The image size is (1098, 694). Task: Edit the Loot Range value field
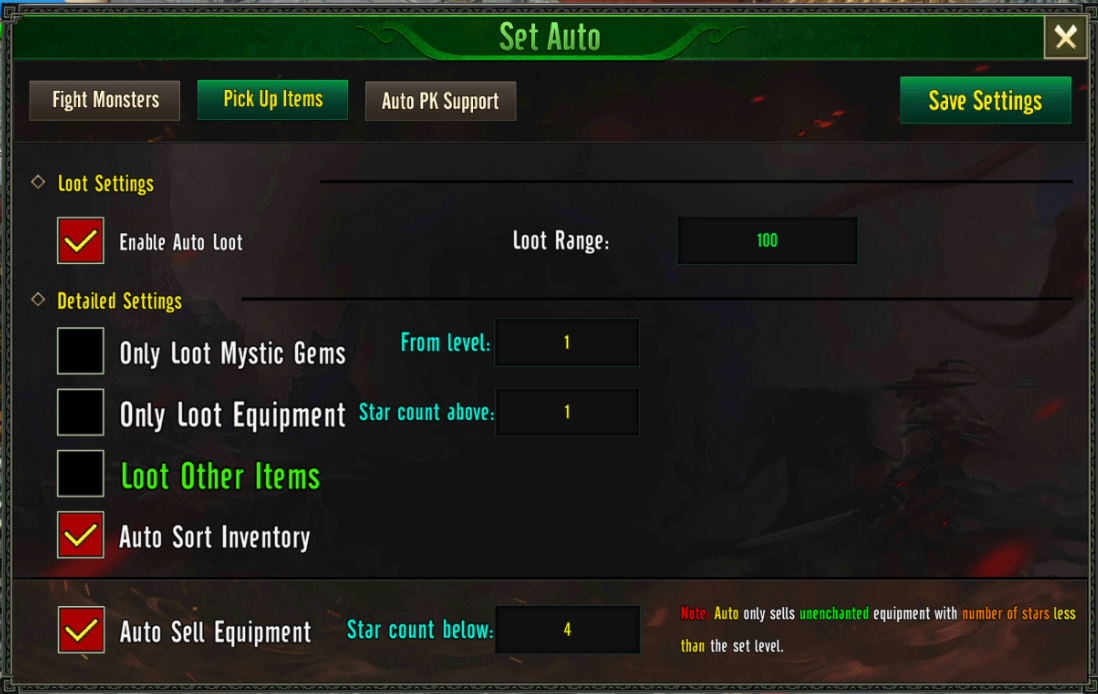pyautogui.click(x=767, y=240)
